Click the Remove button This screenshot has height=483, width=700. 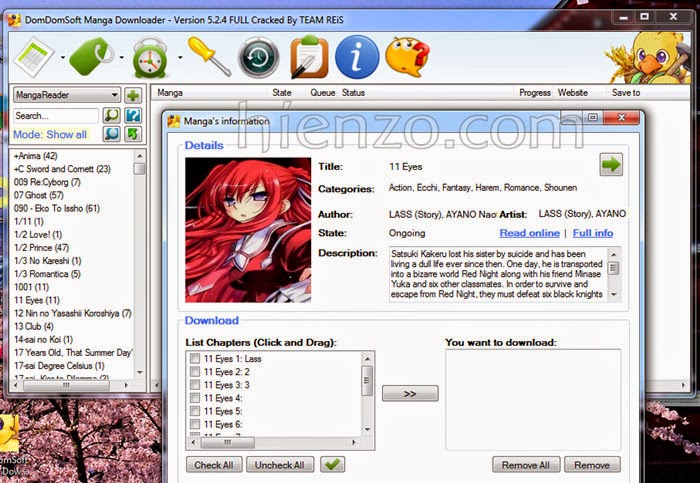point(592,465)
